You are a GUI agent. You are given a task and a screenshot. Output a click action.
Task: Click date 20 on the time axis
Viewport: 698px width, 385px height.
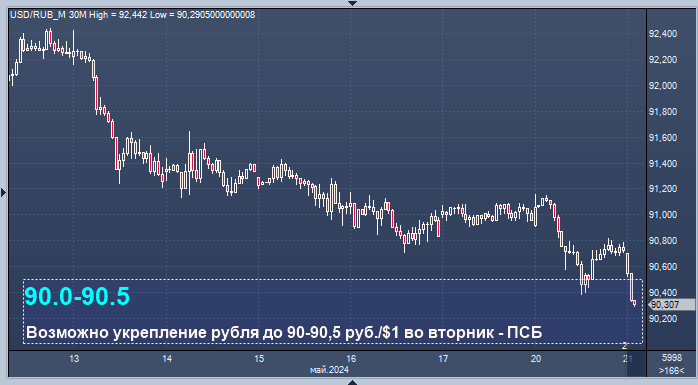pos(536,359)
